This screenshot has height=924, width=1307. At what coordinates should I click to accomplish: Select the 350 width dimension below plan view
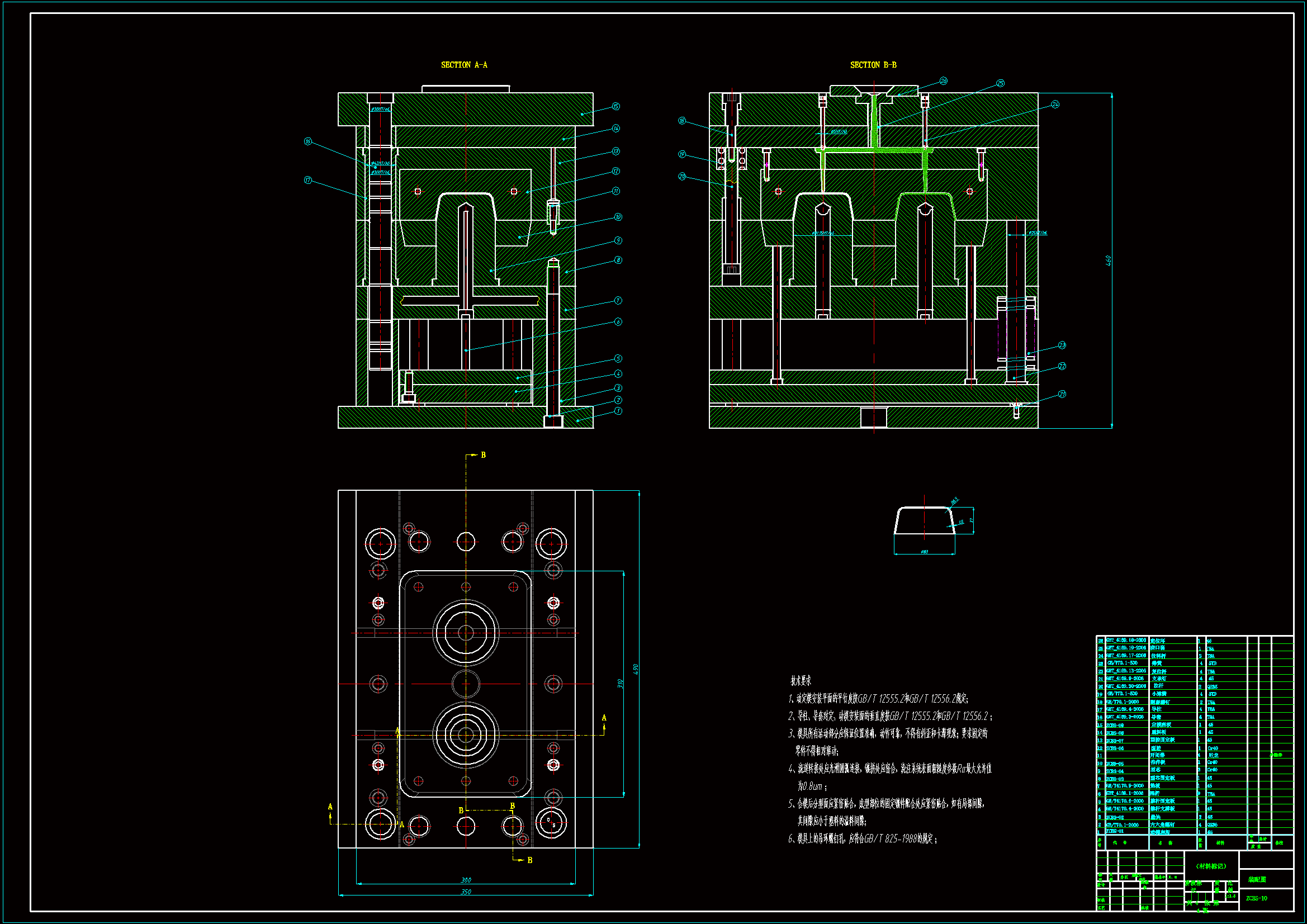coord(466,892)
